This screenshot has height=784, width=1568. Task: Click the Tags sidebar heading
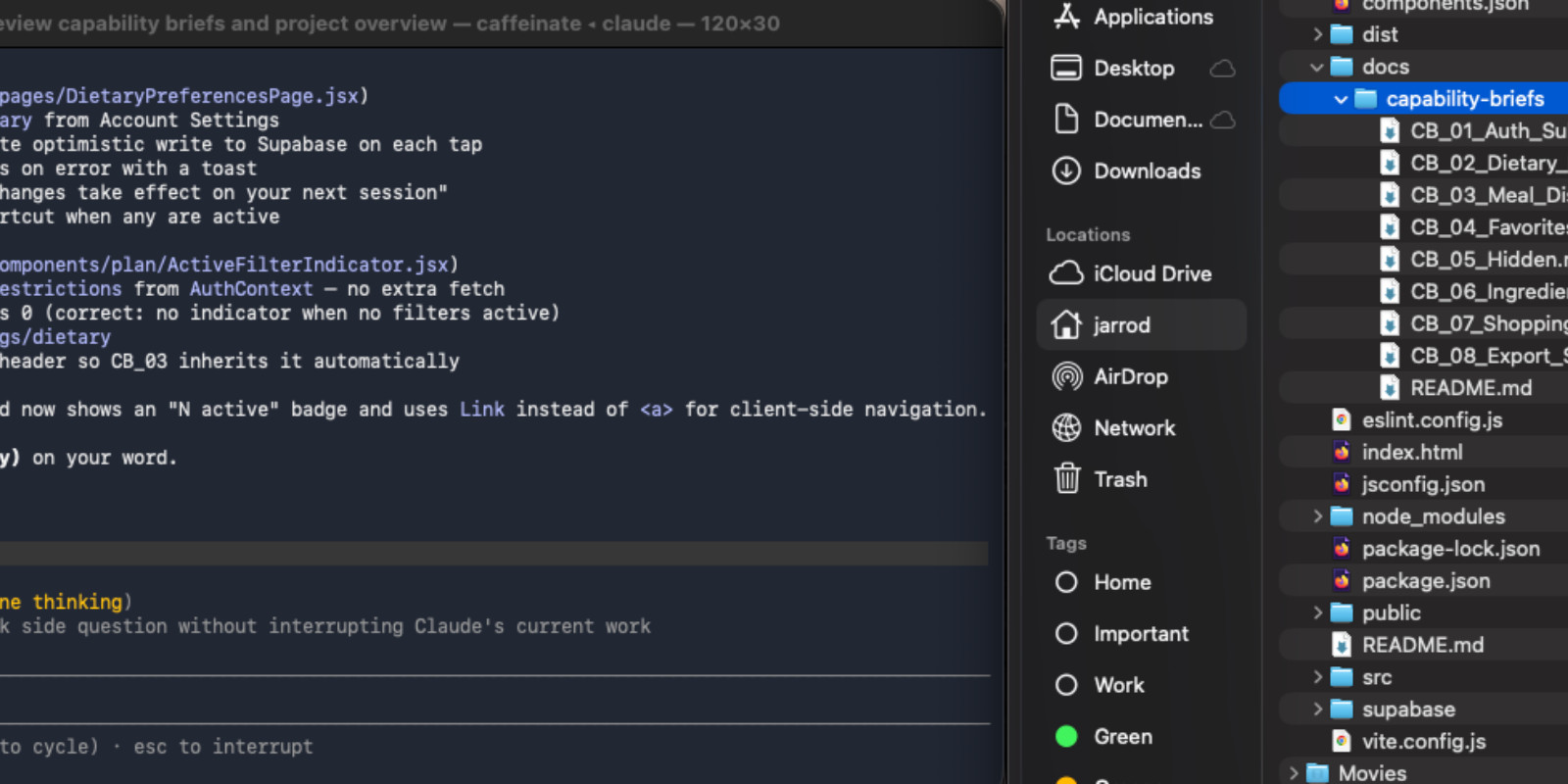point(1066,543)
